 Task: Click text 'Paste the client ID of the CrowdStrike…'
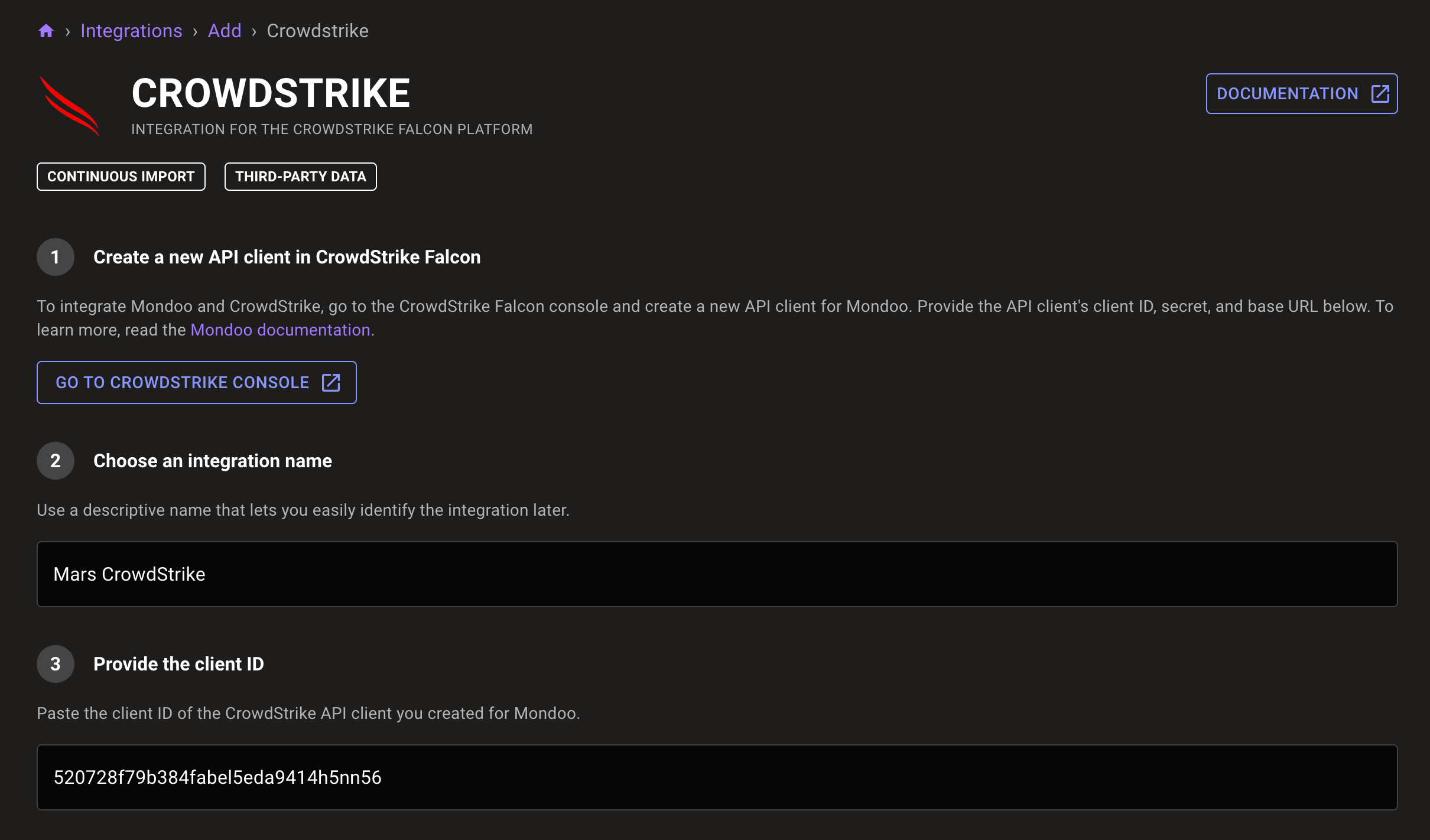pos(308,714)
